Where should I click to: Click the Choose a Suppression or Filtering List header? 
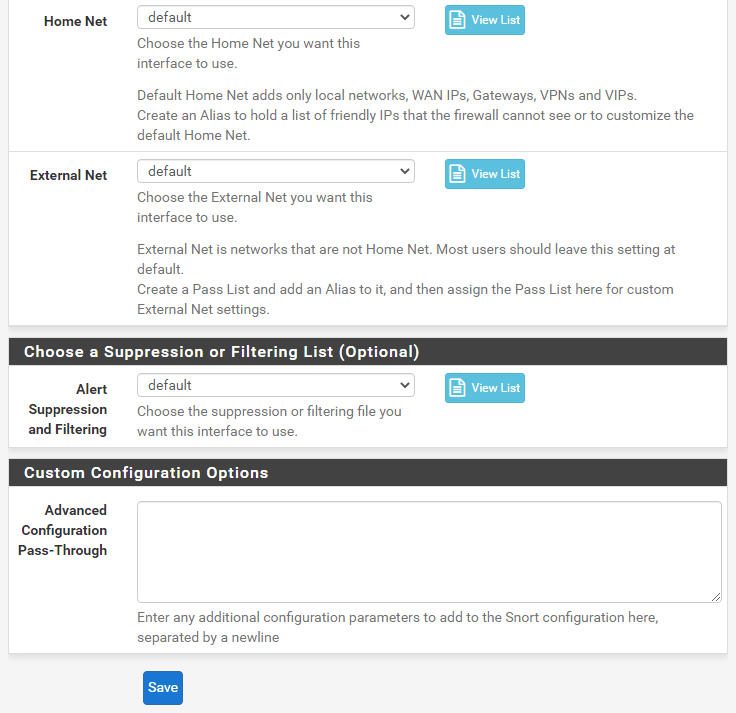[x=221, y=352]
